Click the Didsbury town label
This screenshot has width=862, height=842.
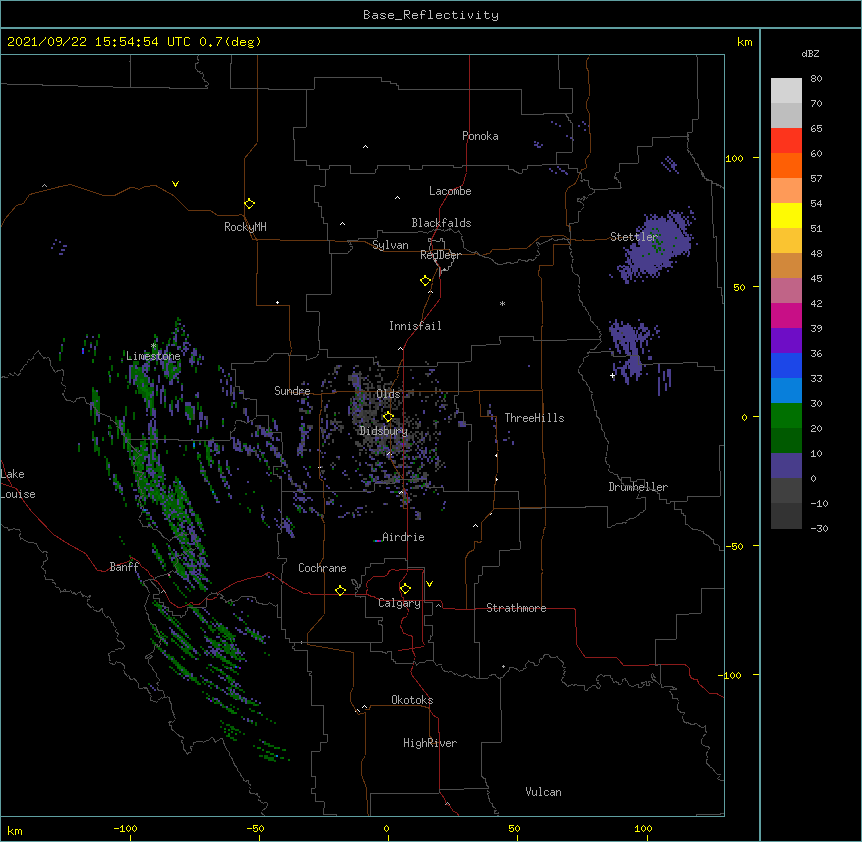click(383, 431)
